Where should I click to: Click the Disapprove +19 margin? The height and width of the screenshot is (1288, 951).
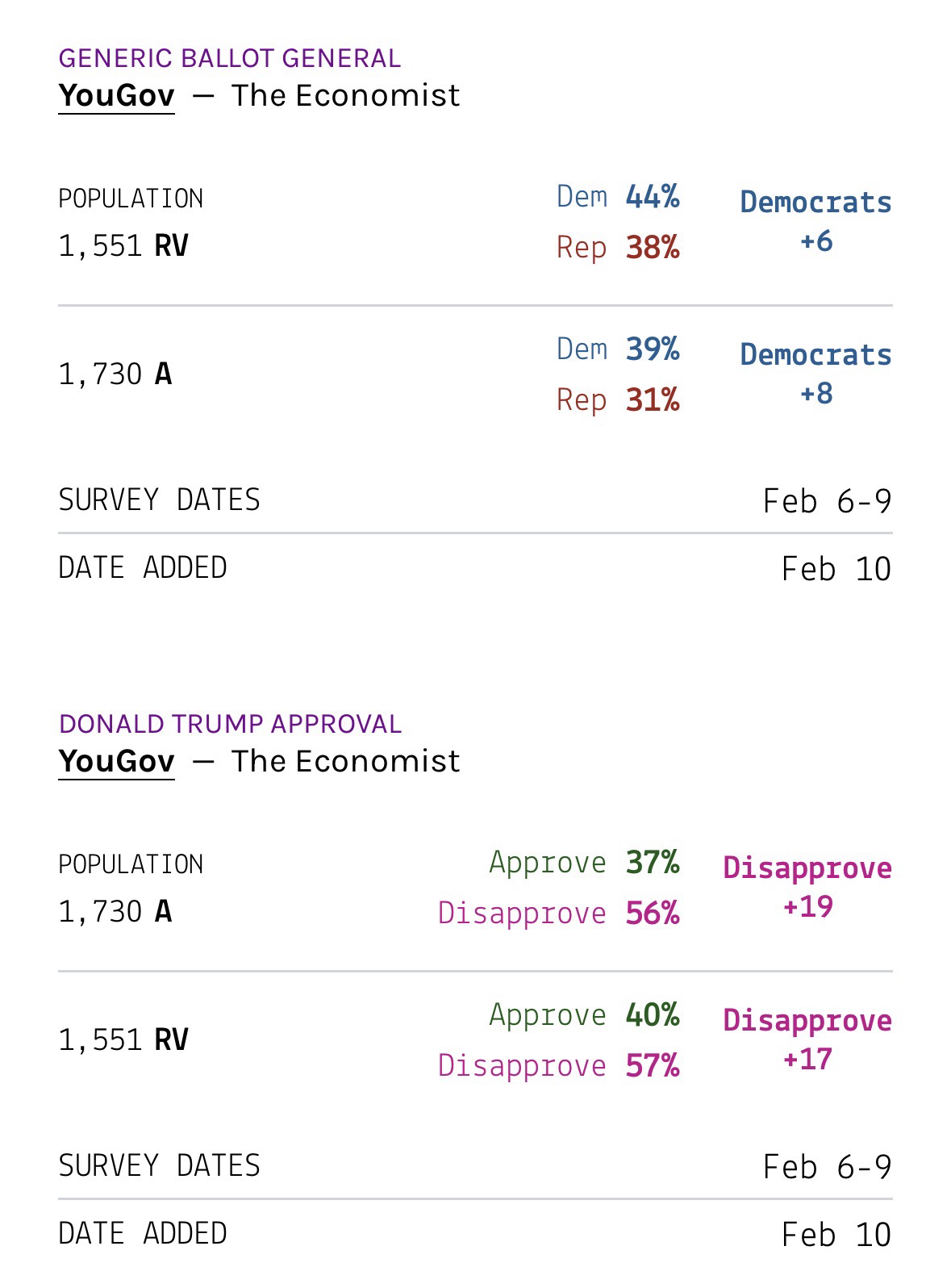[x=807, y=887]
